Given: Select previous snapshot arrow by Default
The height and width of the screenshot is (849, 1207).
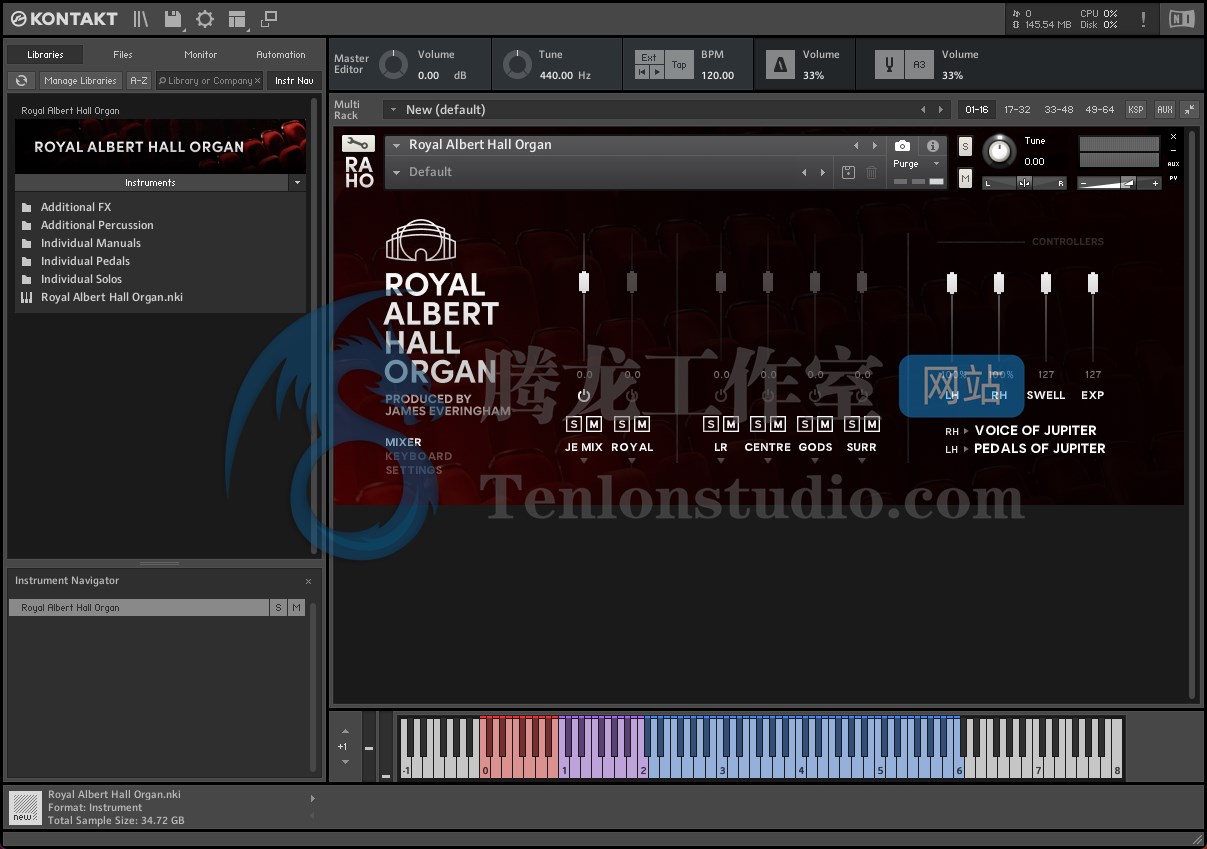Looking at the screenshot, I should pyautogui.click(x=804, y=173).
